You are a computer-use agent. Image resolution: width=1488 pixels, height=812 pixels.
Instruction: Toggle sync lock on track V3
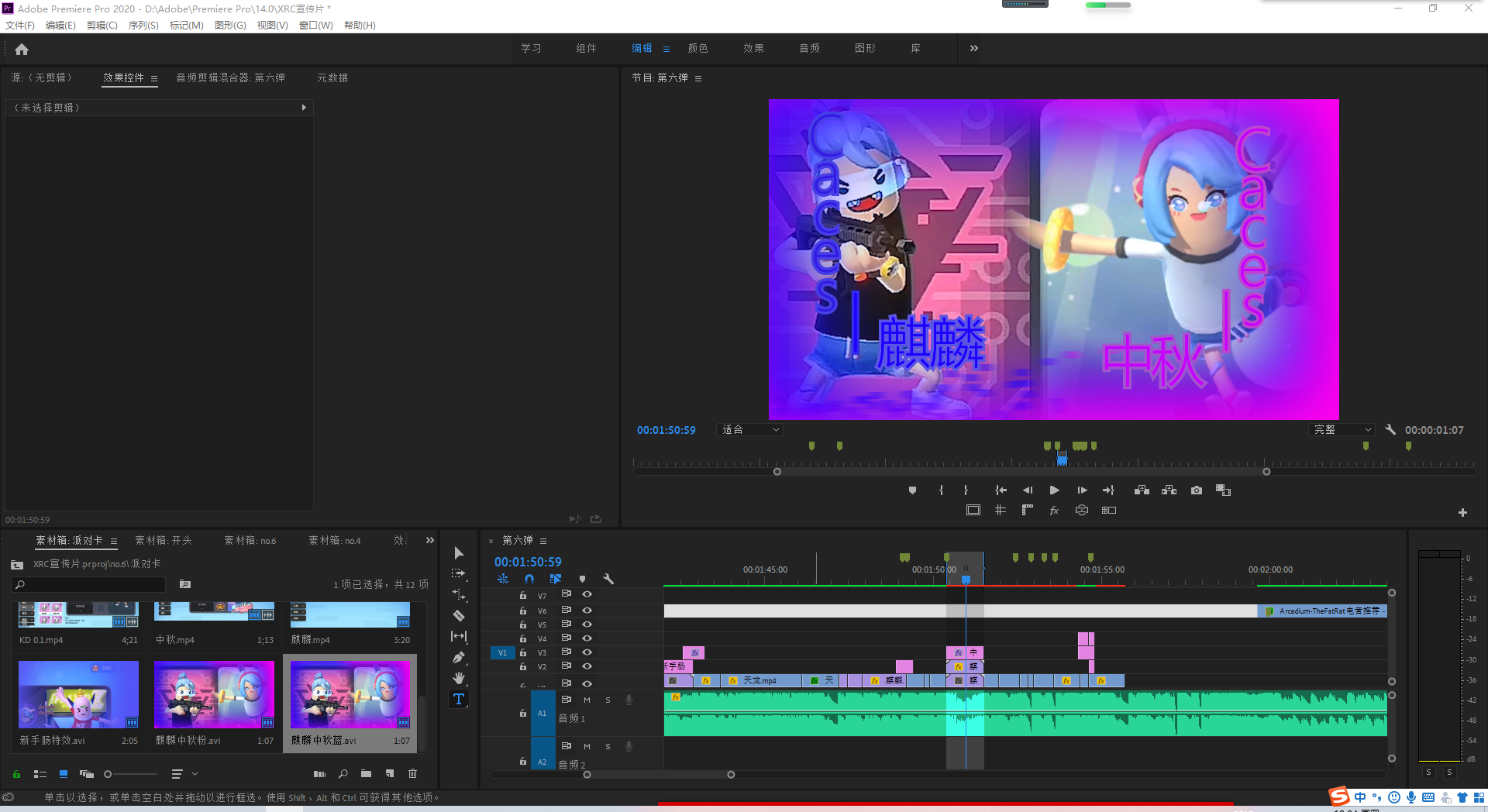tap(567, 652)
